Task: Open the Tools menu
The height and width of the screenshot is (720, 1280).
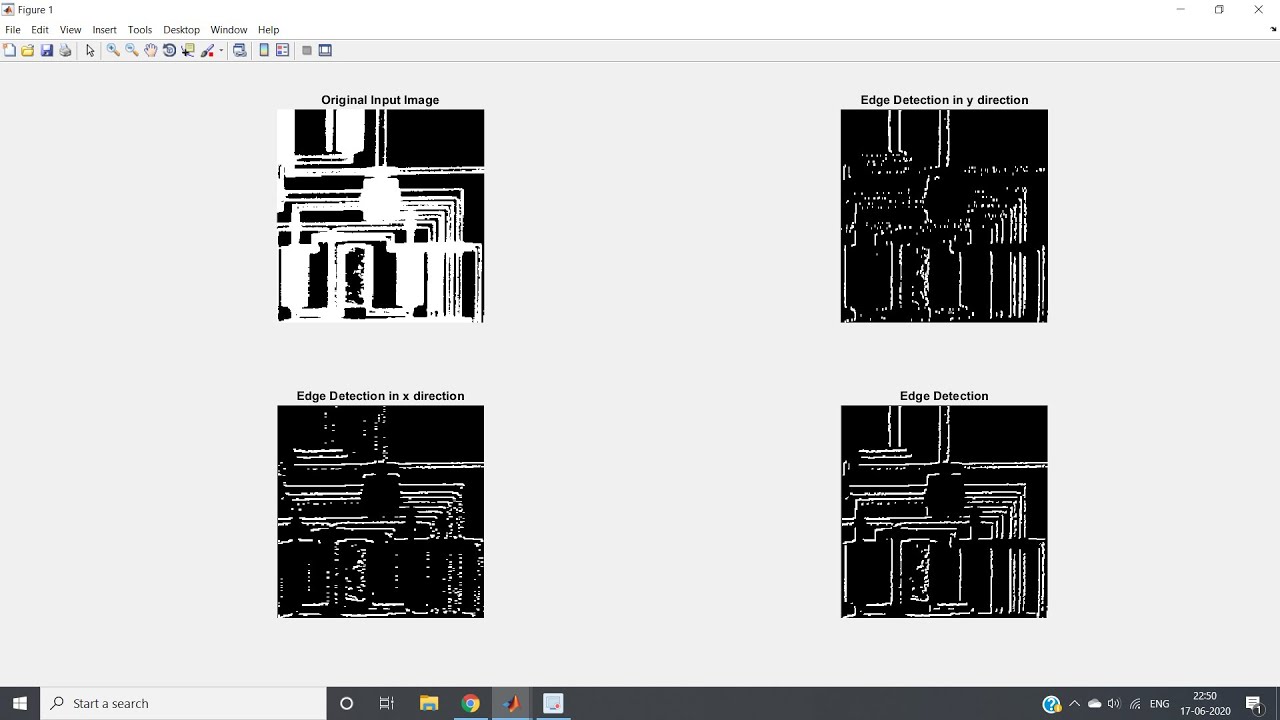Action: pyautogui.click(x=140, y=30)
